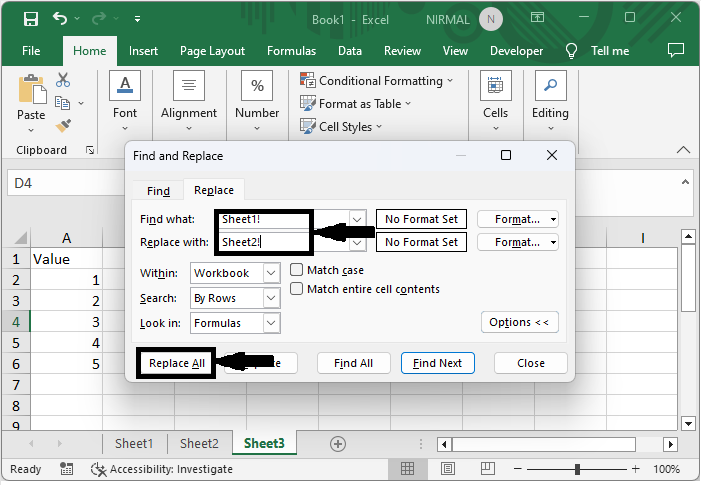Click the Paste clipboard icon
The image size is (701, 485).
[x=31, y=89]
